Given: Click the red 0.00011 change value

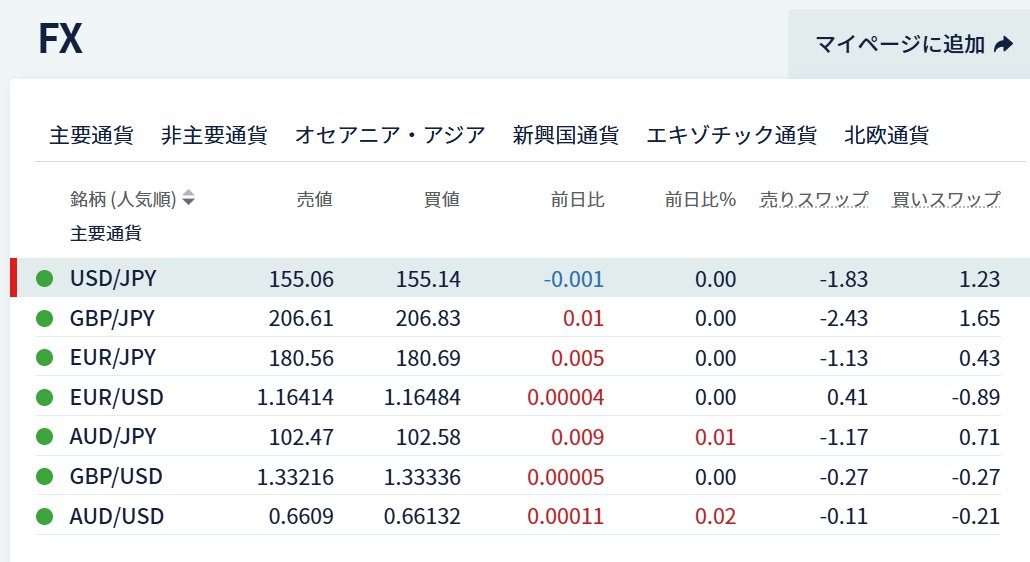Looking at the screenshot, I should (x=566, y=517).
